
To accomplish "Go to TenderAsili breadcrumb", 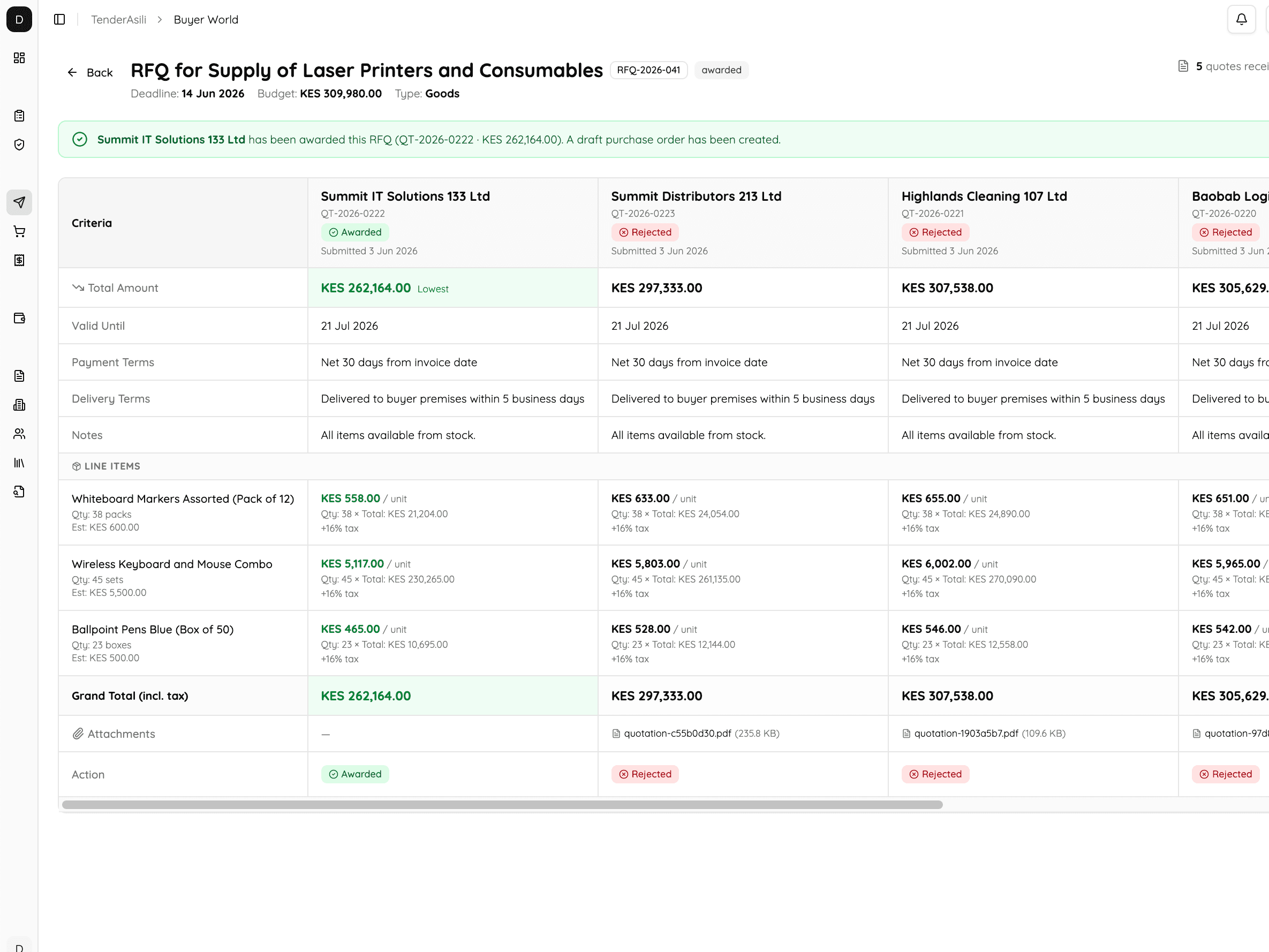I will (x=119, y=19).
